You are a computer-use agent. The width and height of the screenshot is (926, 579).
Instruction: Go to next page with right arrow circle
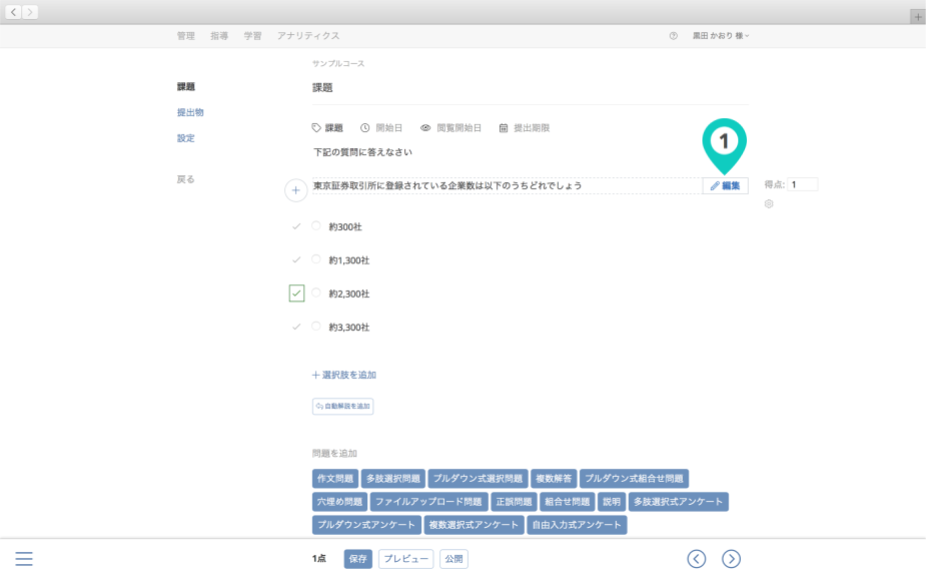[731, 559]
